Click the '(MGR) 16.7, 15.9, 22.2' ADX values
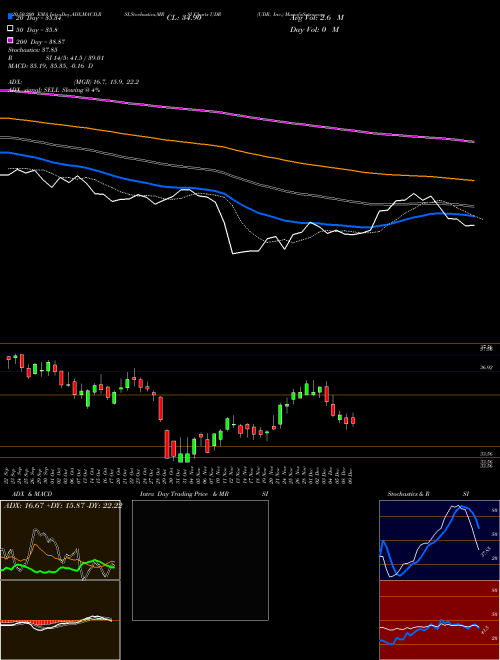The height and width of the screenshot is (660, 500). [x=106, y=82]
